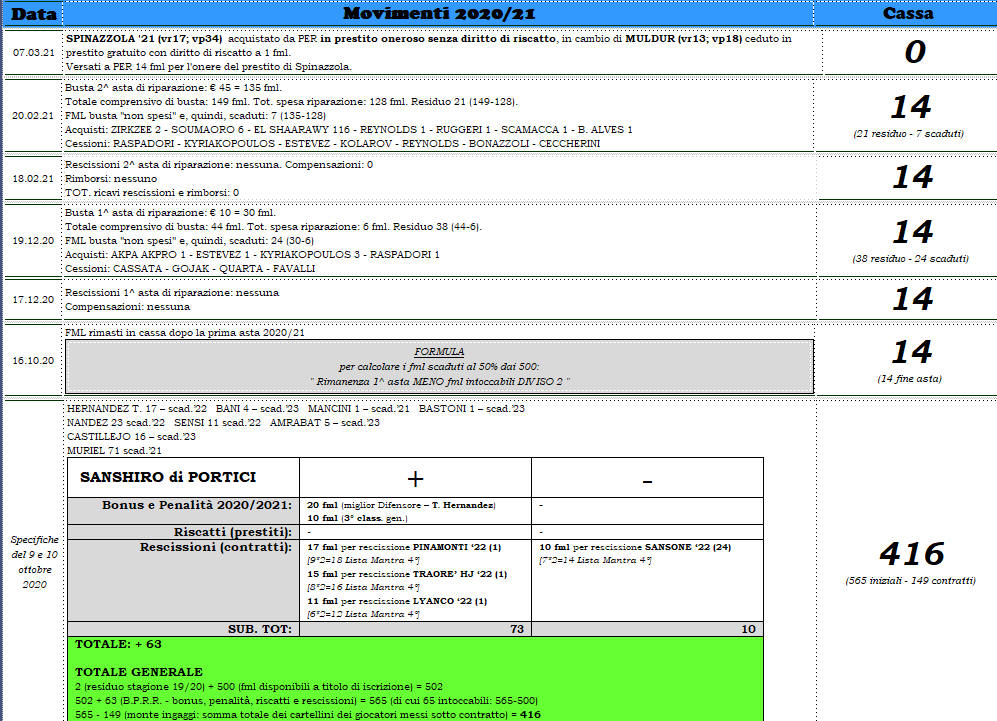Select the "Riscatti (prestiti):" row label
Viewport: 997px width, 721px height.
pos(233,532)
